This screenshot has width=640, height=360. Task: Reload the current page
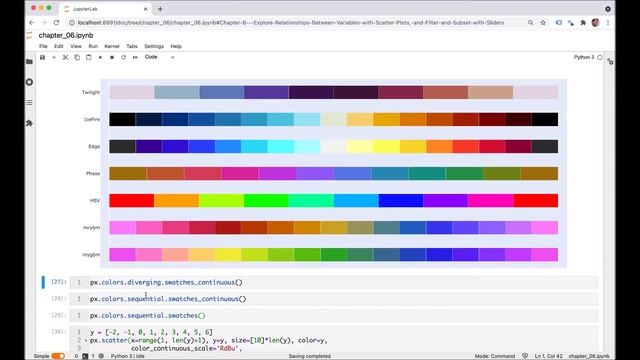tap(56, 22)
